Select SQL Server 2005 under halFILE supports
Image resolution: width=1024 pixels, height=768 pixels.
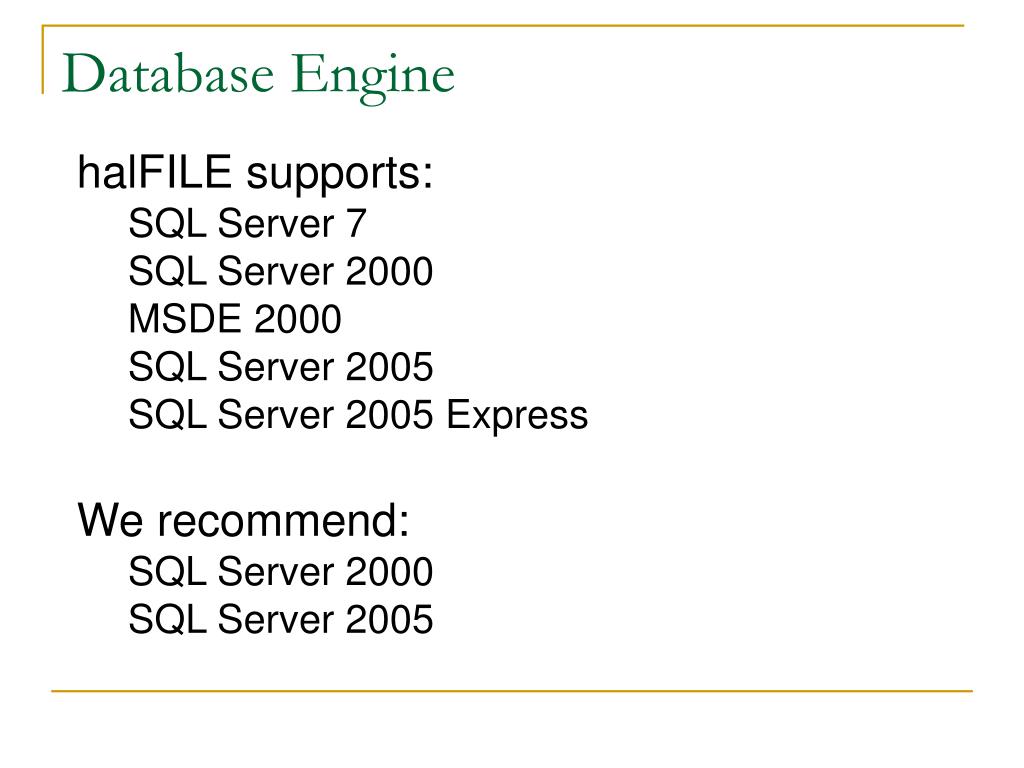pos(281,366)
